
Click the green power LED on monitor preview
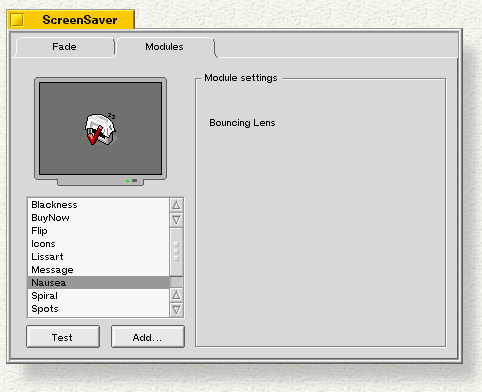point(127,181)
